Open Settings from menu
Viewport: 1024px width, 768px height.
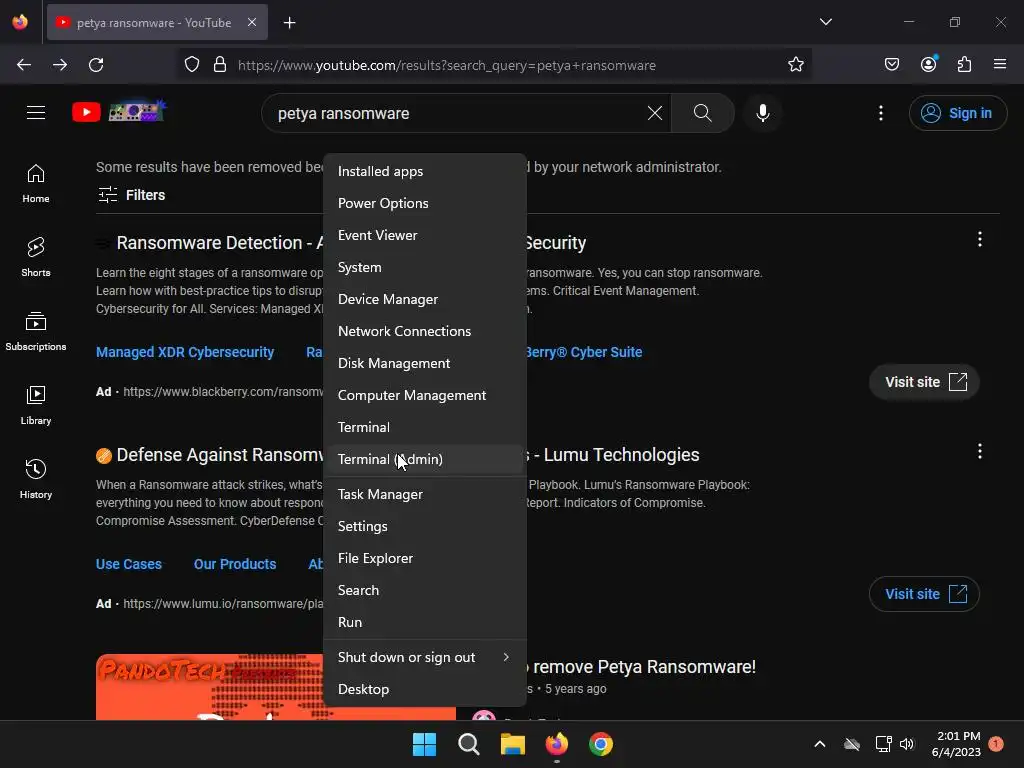[424, 526]
